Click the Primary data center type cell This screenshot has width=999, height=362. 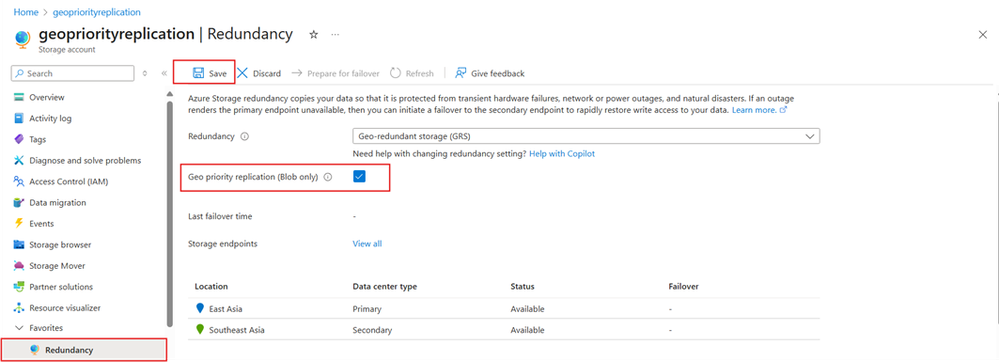pos(367,309)
